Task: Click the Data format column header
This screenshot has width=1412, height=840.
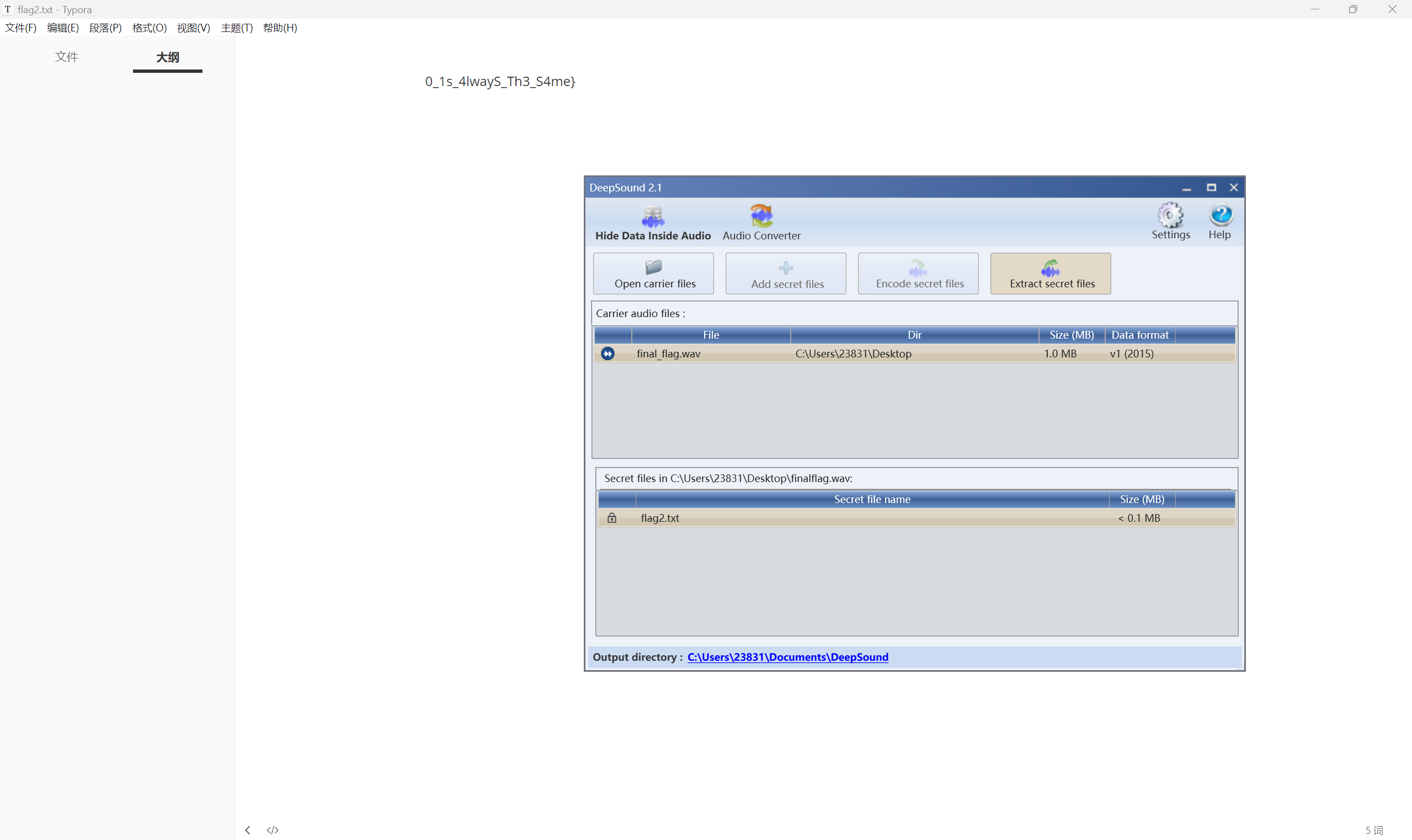Action: tap(1139, 335)
